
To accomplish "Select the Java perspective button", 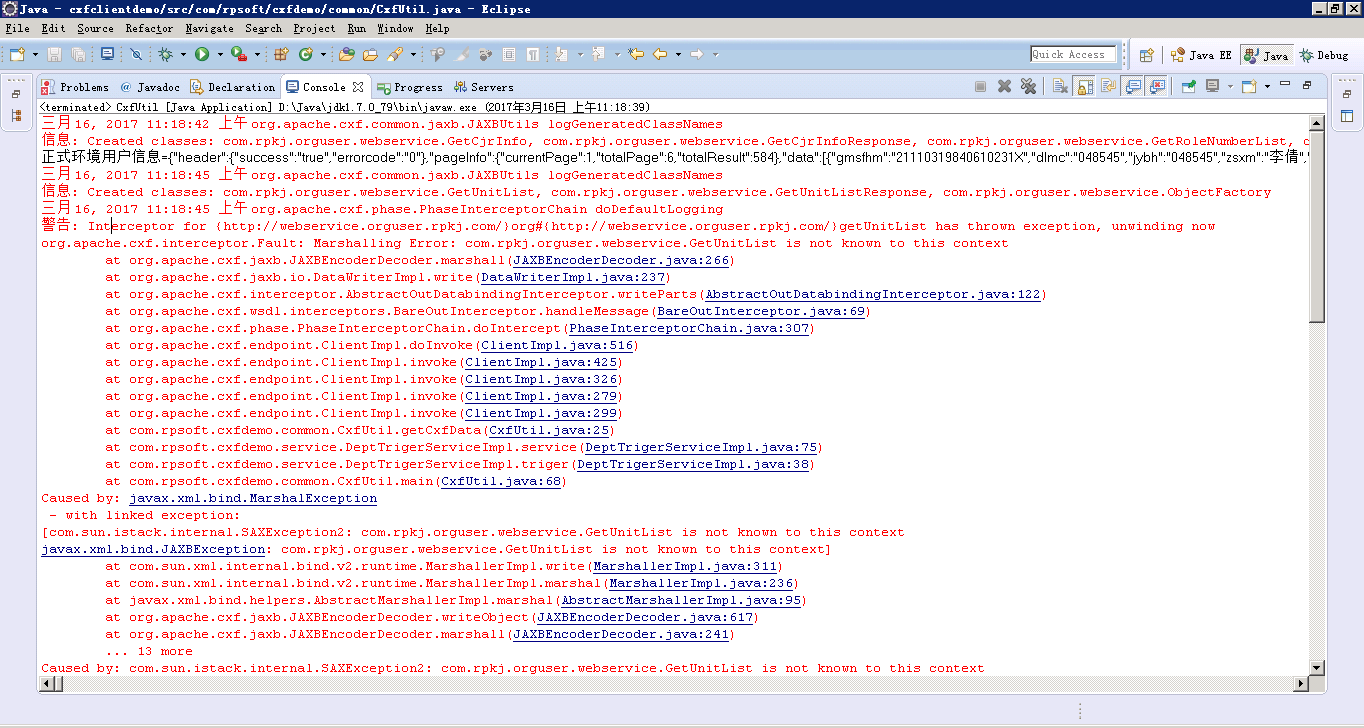I will 1266,55.
